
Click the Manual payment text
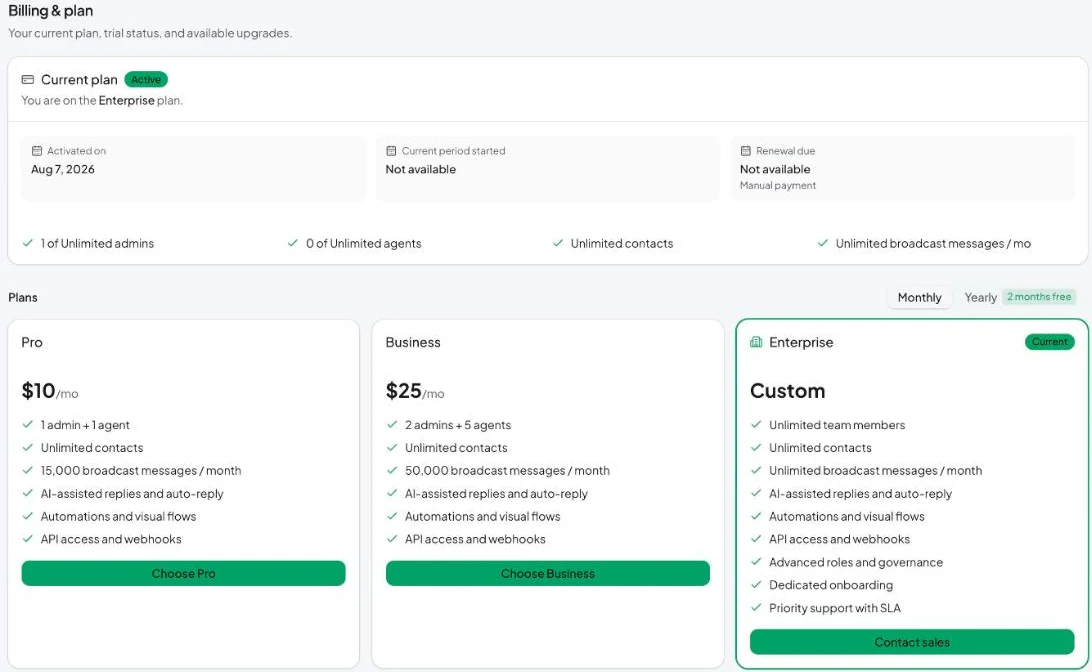tap(778, 185)
